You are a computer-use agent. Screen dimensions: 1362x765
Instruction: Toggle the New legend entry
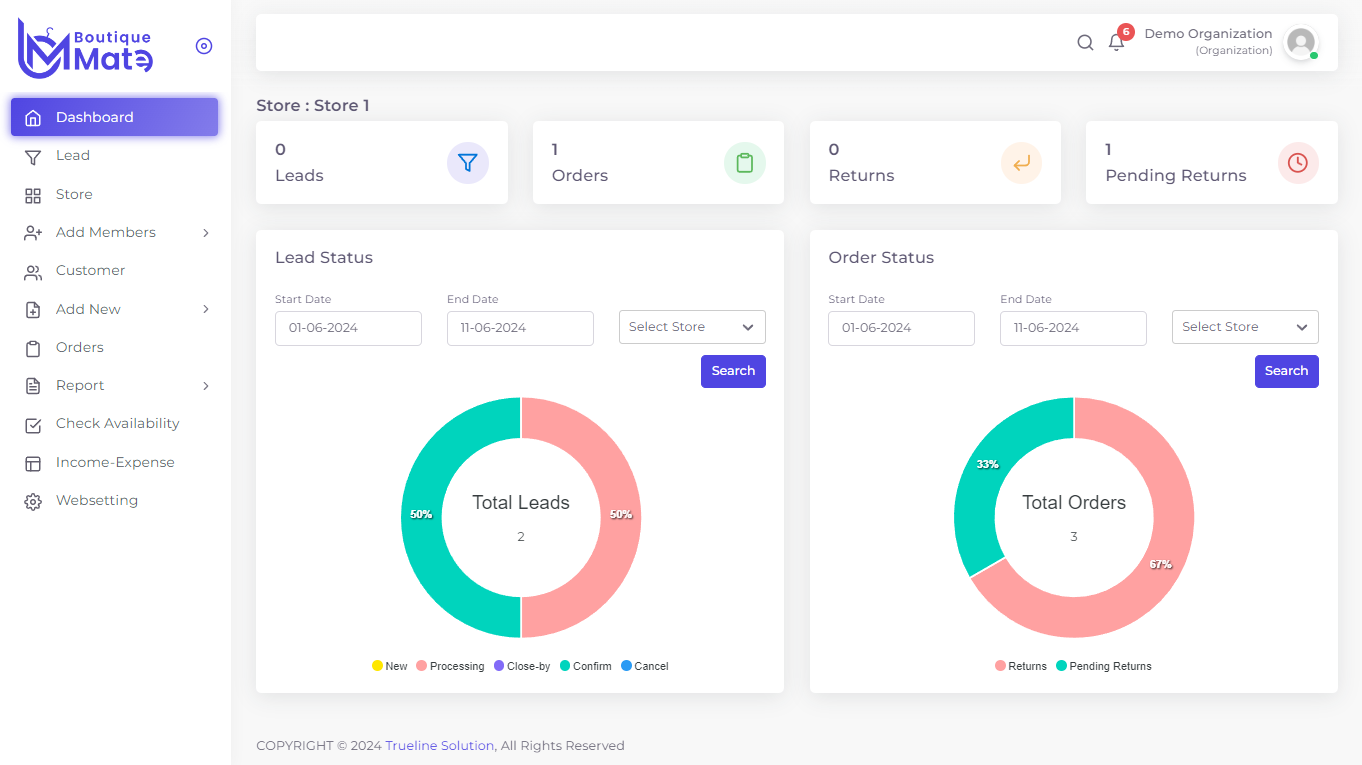(x=390, y=666)
